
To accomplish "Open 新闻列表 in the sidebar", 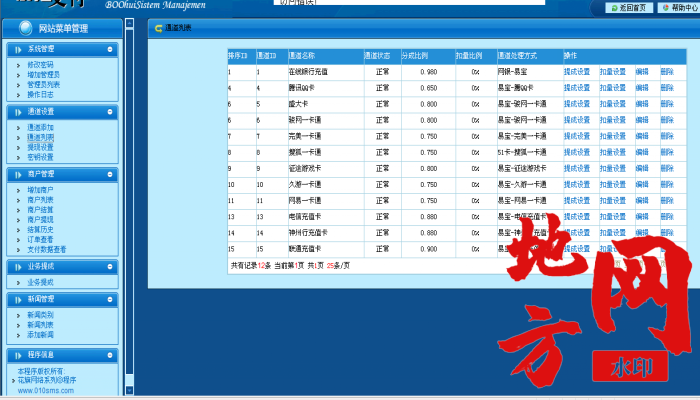I will [x=40, y=325].
